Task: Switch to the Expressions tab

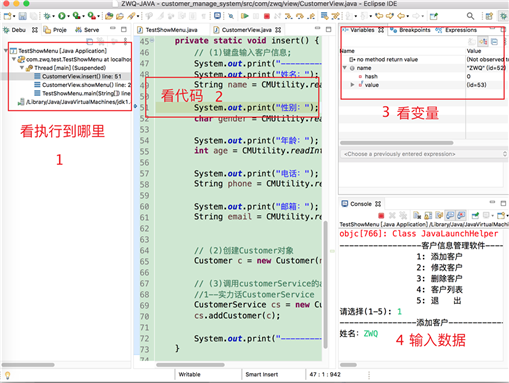Action: click(x=456, y=30)
